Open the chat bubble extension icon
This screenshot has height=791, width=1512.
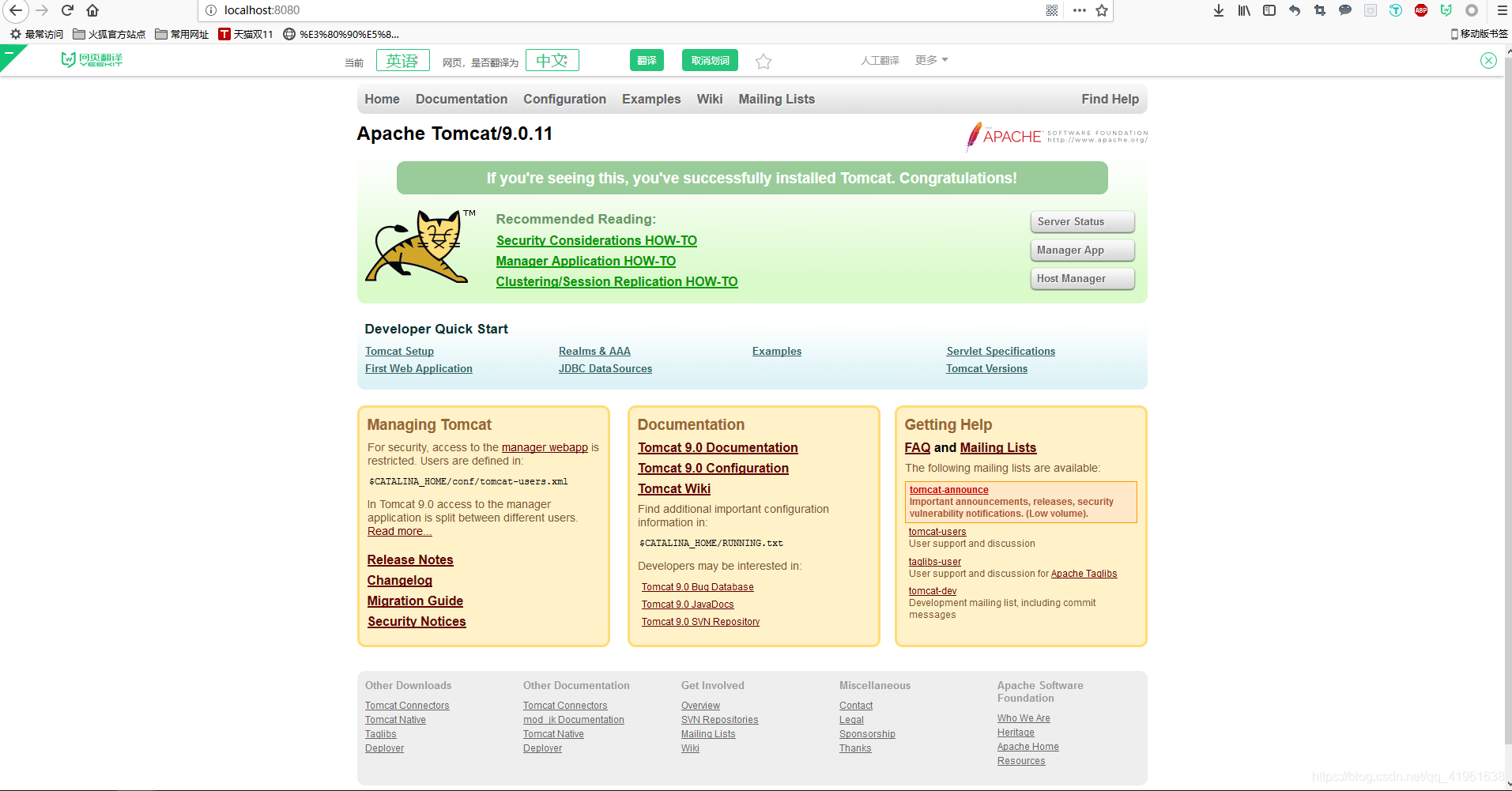pyautogui.click(x=1345, y=10)
